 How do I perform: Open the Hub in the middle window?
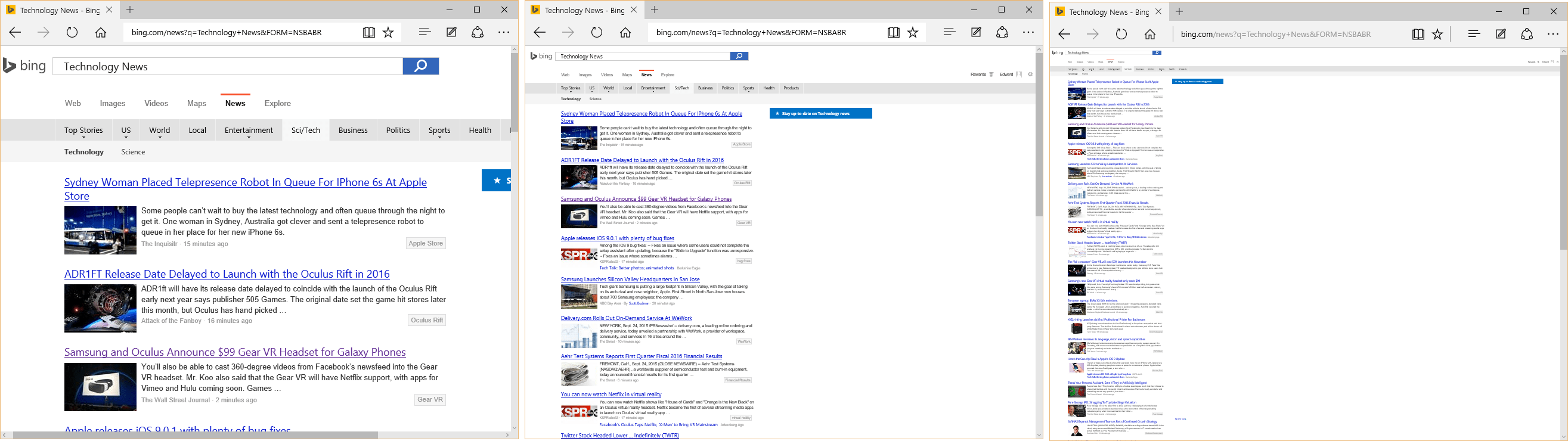coord(950,32)
